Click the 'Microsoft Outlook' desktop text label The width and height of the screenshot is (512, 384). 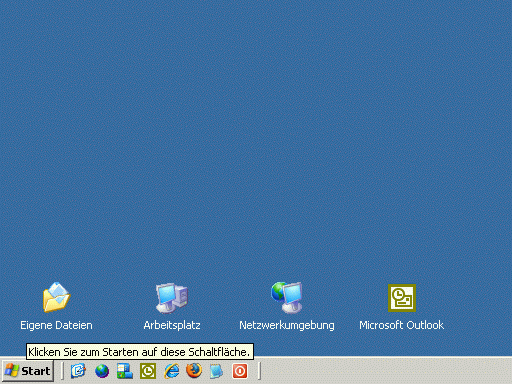(402, 325)
